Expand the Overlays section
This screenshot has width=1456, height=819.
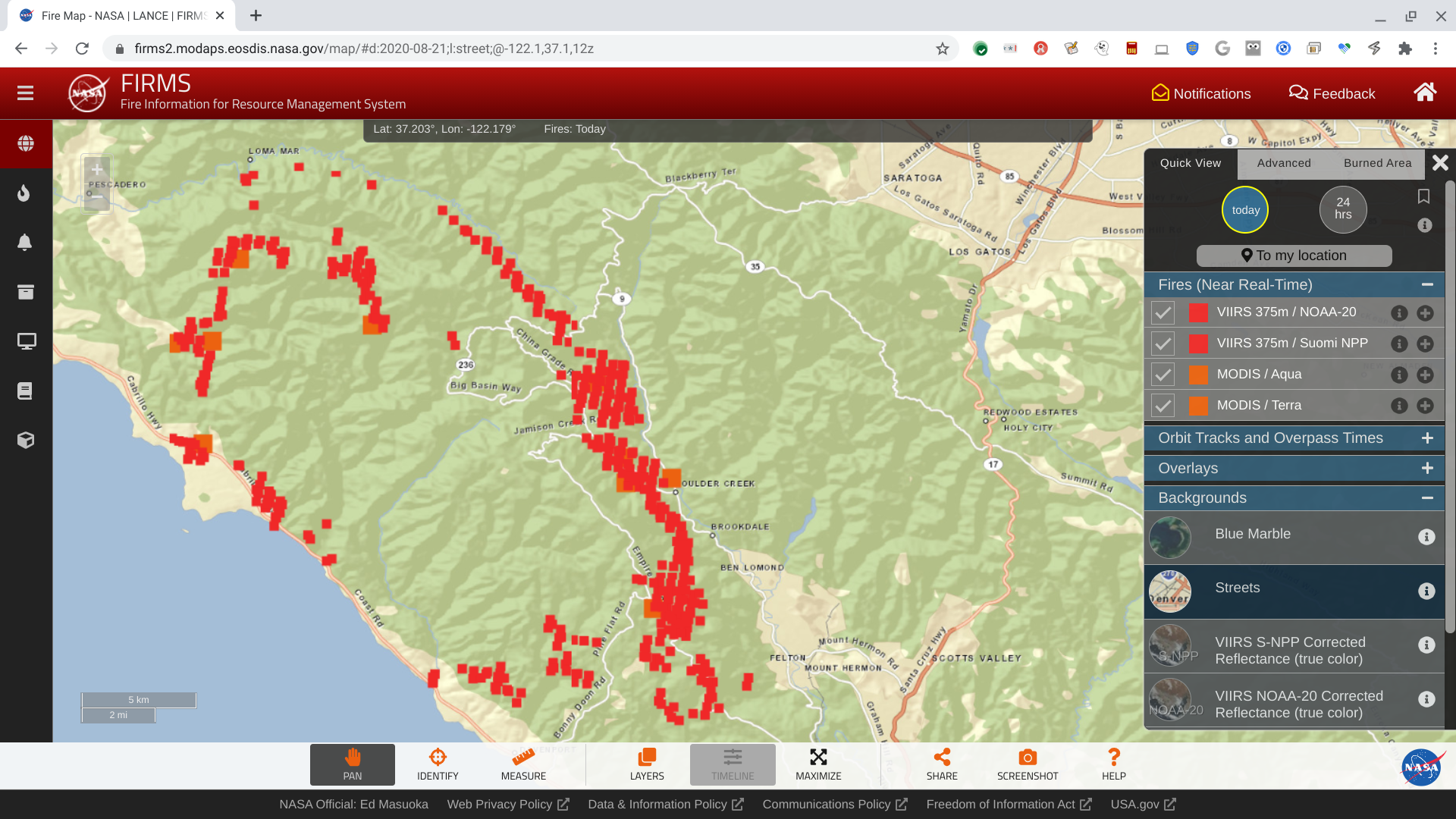coord(1428,469)
